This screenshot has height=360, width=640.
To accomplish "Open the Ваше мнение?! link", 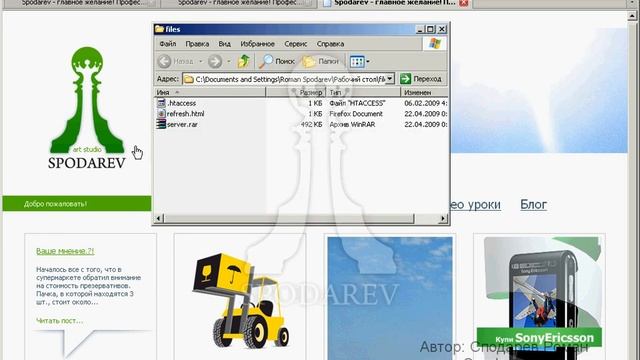I will coord(65,251).
